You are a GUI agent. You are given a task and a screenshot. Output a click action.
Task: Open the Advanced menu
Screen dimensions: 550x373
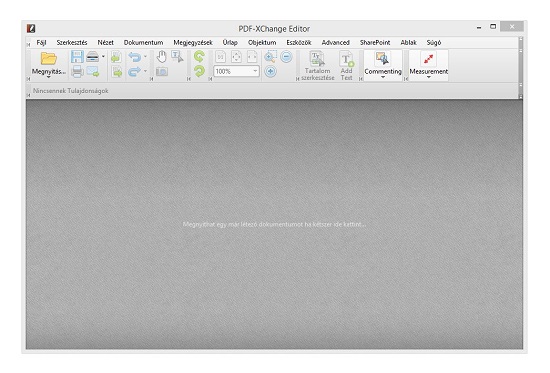(336, 42)
